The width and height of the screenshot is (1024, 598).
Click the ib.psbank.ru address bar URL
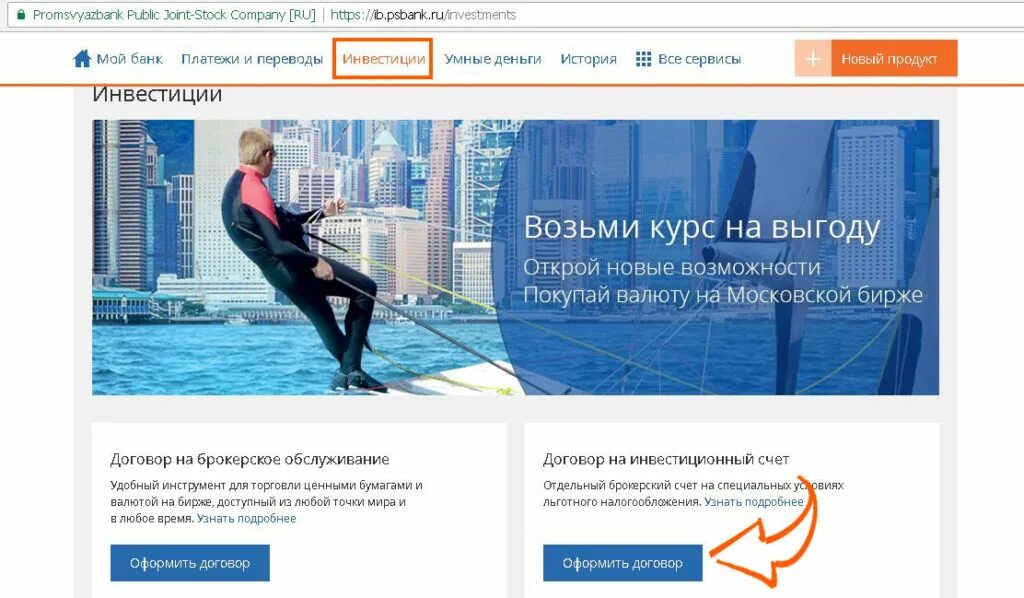point(423,14)
